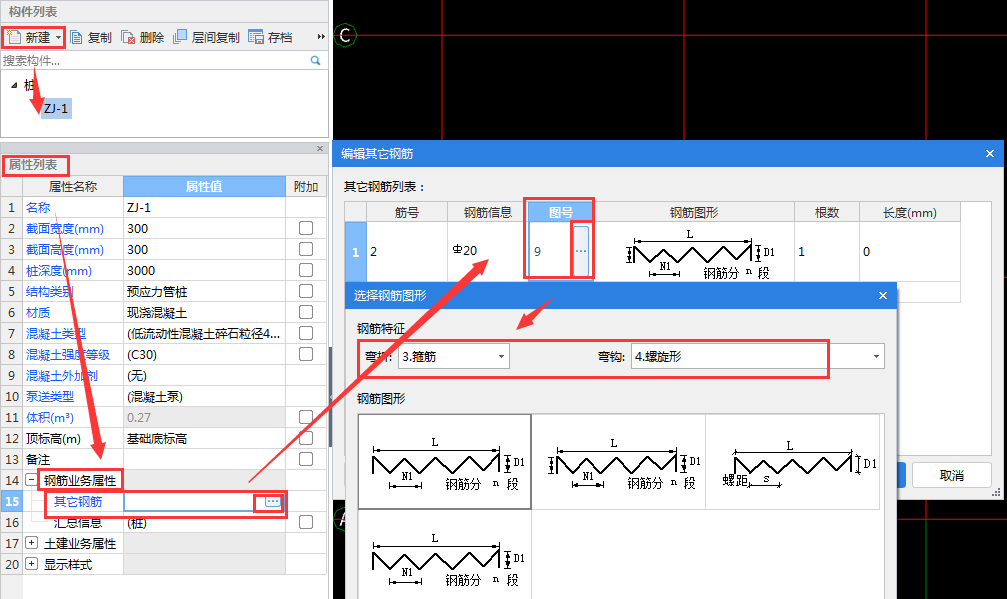This screenshot has width=1007, height=599.
Task: Click the 截面高度(mm) property link
Action: [x=64, y=250]
